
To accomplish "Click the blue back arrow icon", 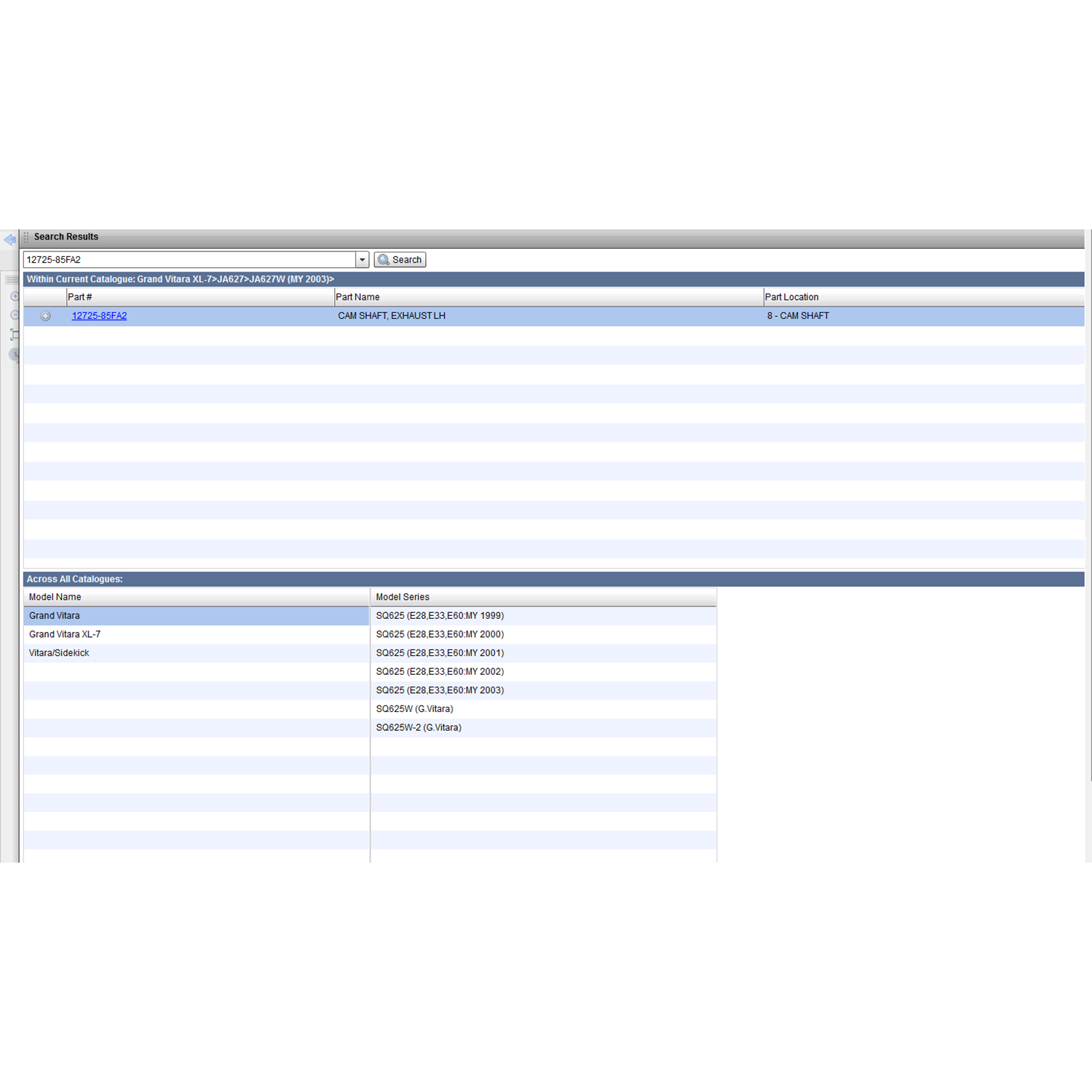I will (9, 240).
